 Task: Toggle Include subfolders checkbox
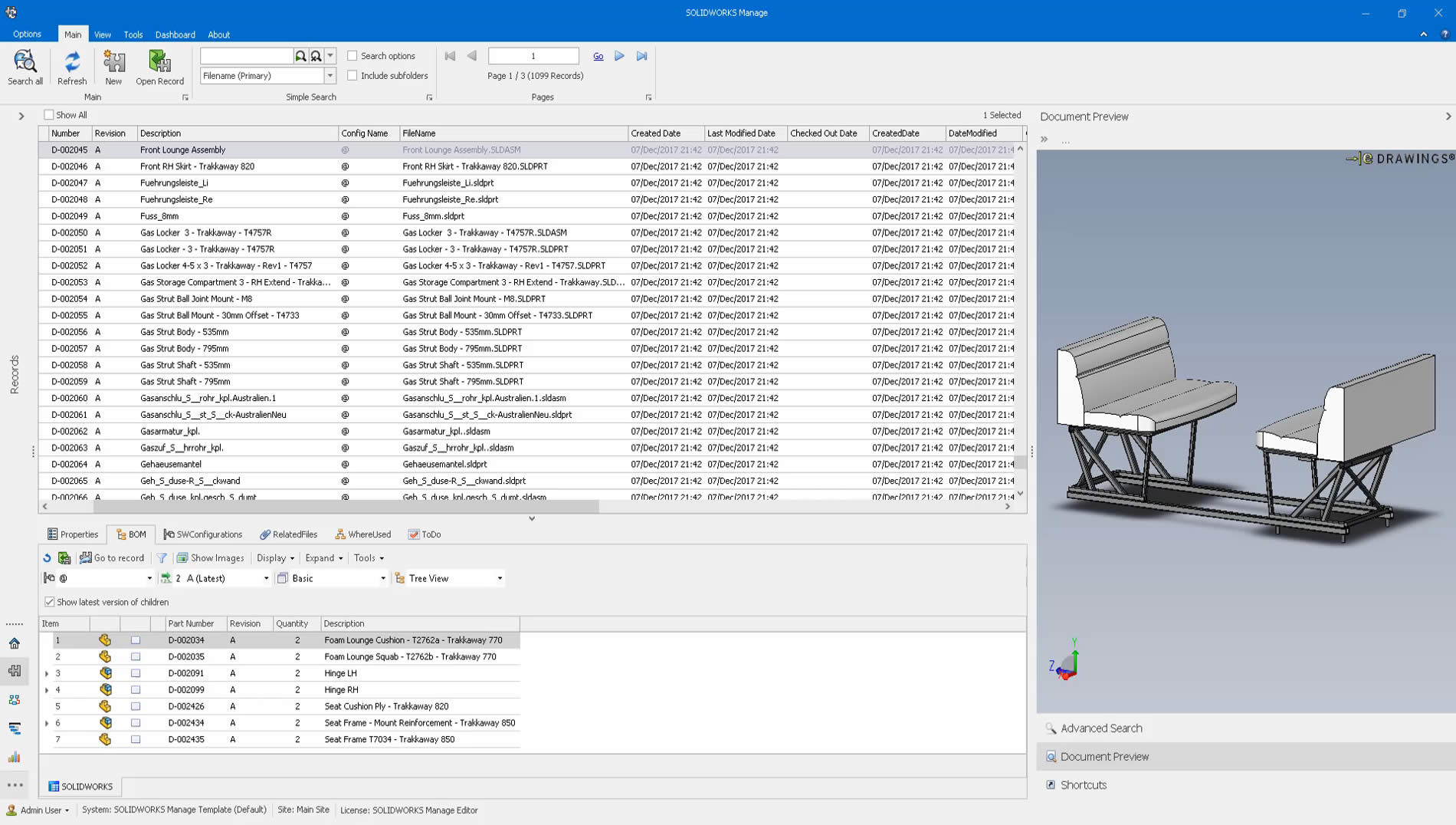(353, 76)
